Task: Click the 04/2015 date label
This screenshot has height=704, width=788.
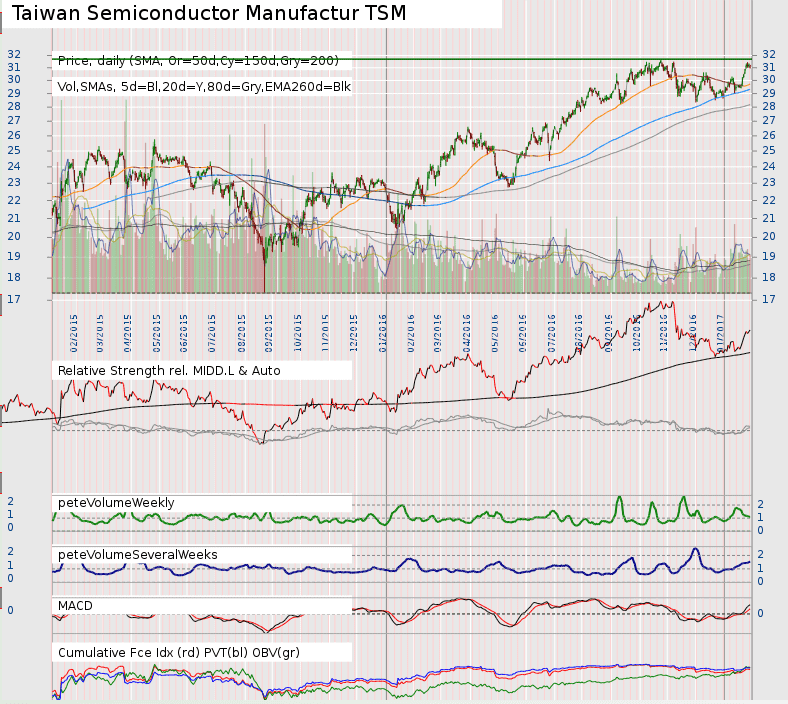Action: coord(127,333)
